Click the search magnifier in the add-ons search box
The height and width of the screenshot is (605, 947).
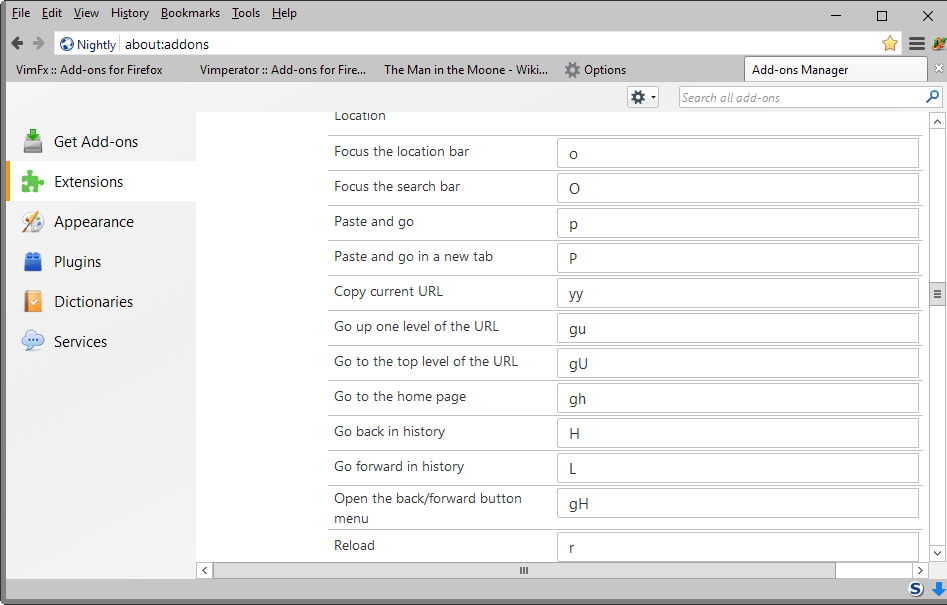pos(933,97)
